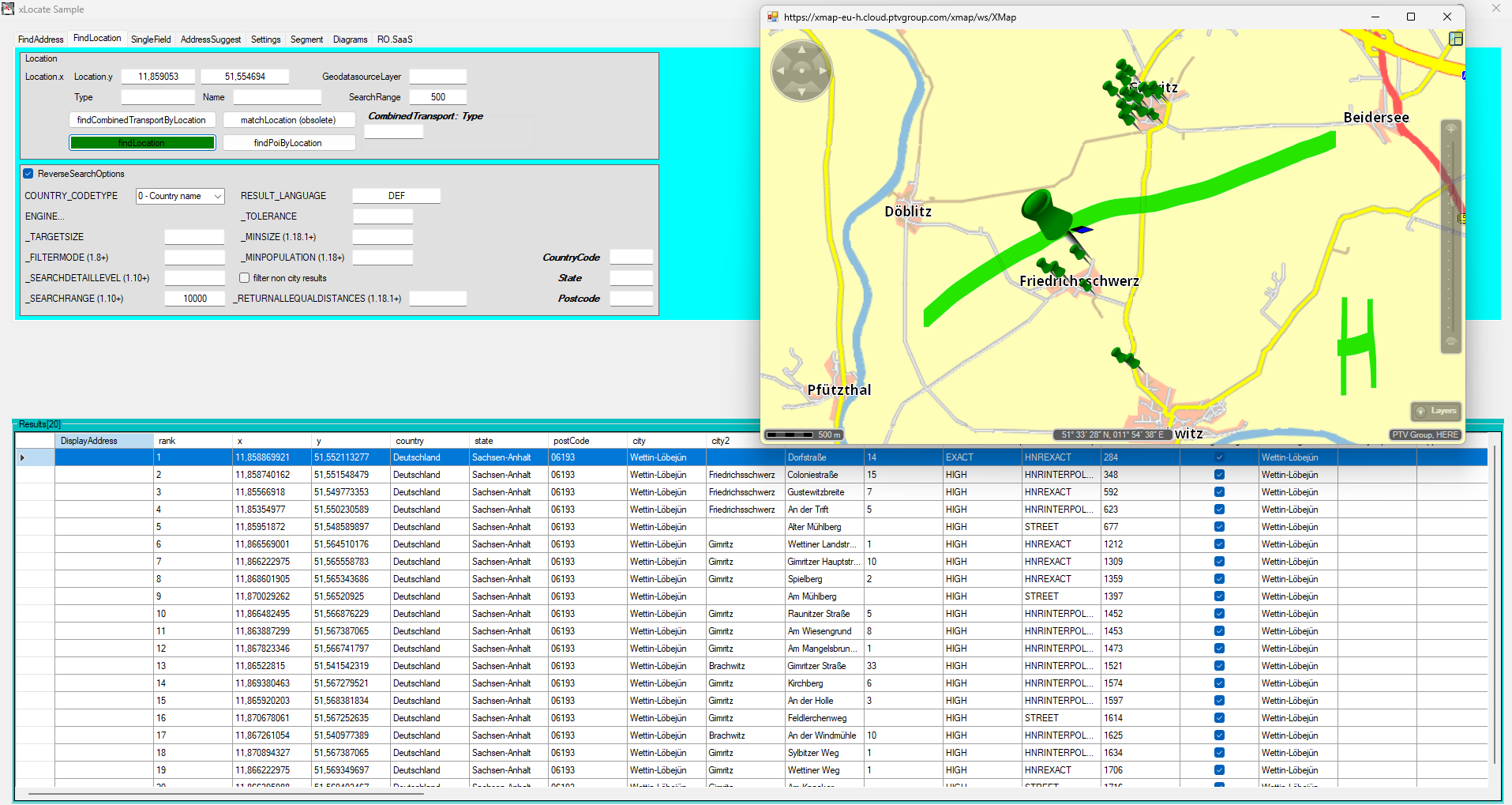Click the zoom-in plus on map slider
Screen dimensions: 1512x805
coord(1450,129)
